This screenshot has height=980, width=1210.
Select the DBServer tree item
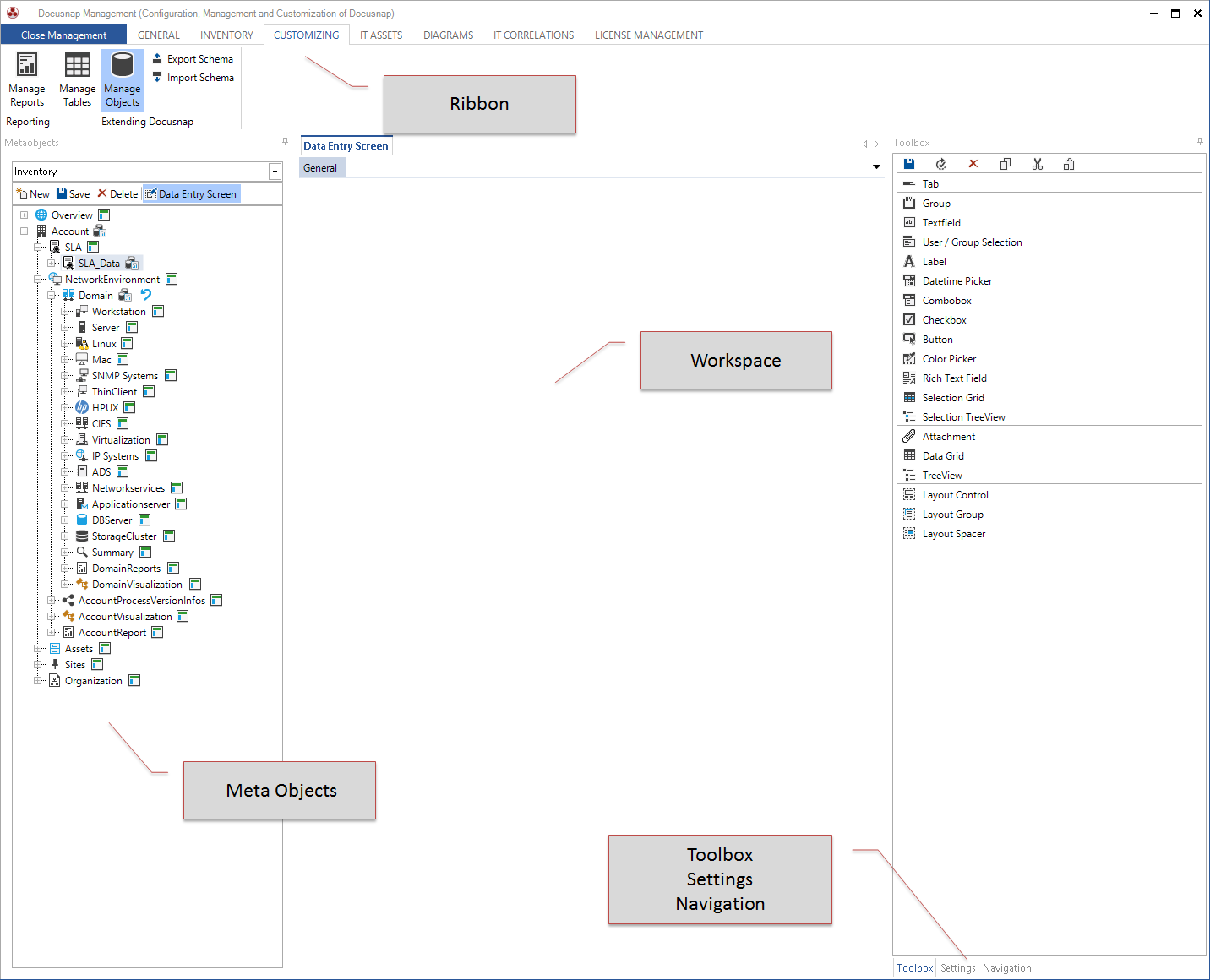[x=112, y=520]
